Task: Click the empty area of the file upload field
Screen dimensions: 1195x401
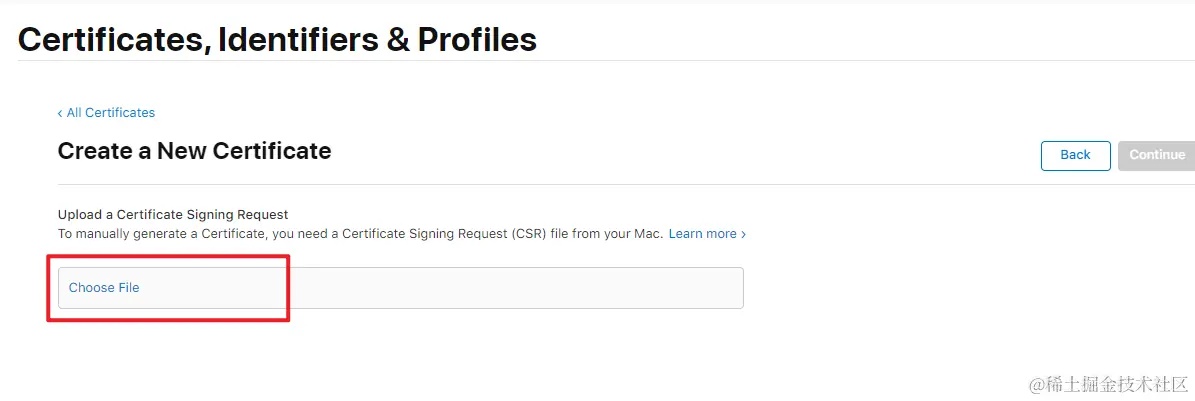Action: click(500, 288)
